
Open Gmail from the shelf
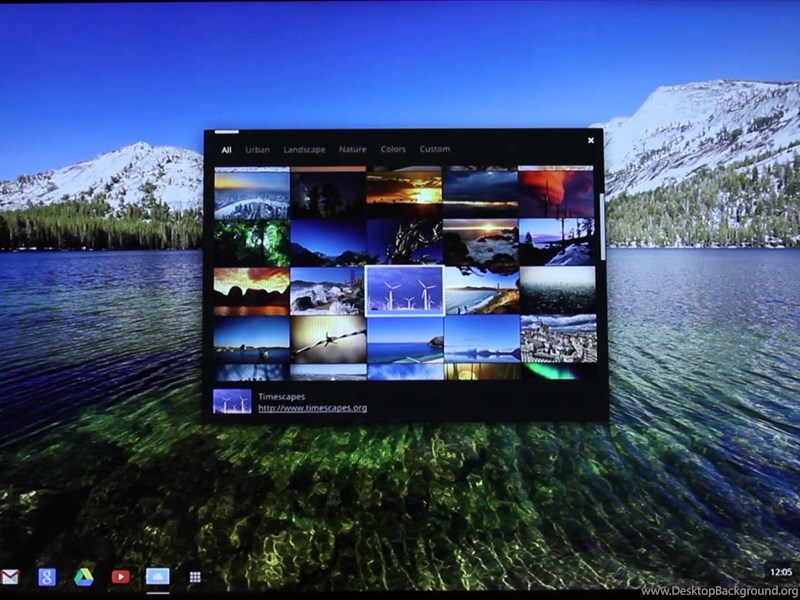click(x=10, y=577)
